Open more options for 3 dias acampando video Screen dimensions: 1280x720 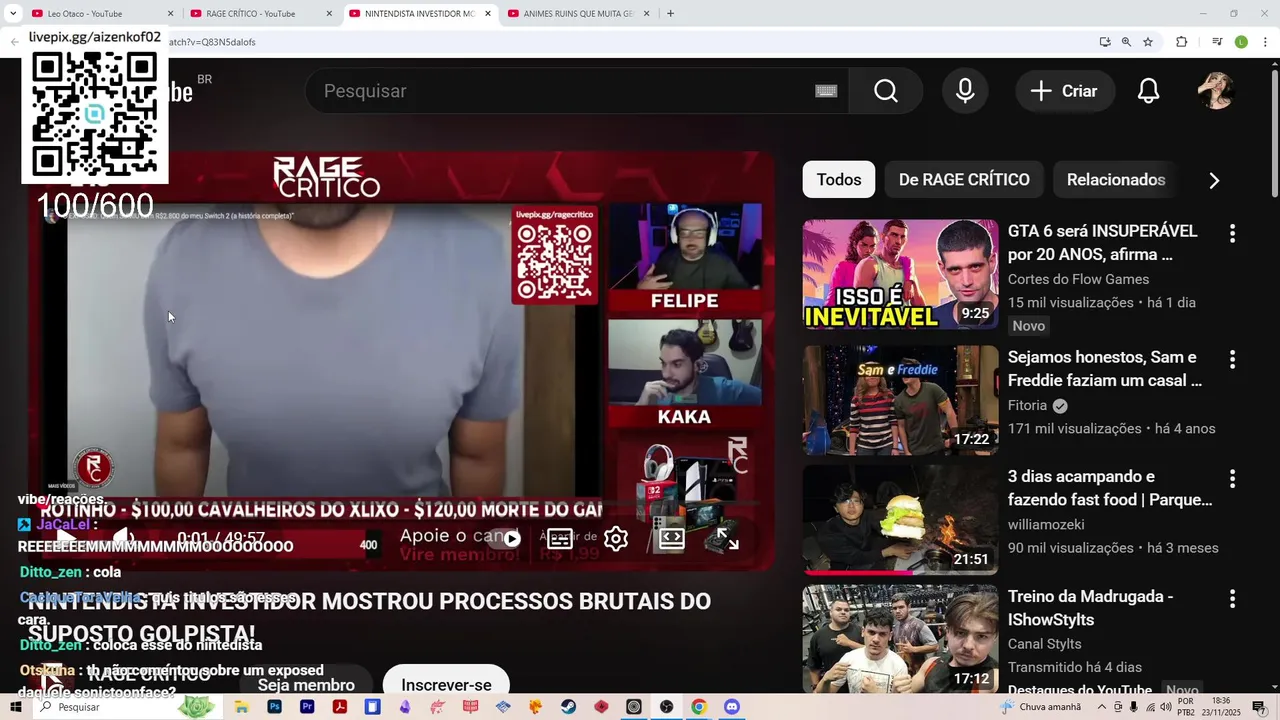click(x=1232, y=478)
